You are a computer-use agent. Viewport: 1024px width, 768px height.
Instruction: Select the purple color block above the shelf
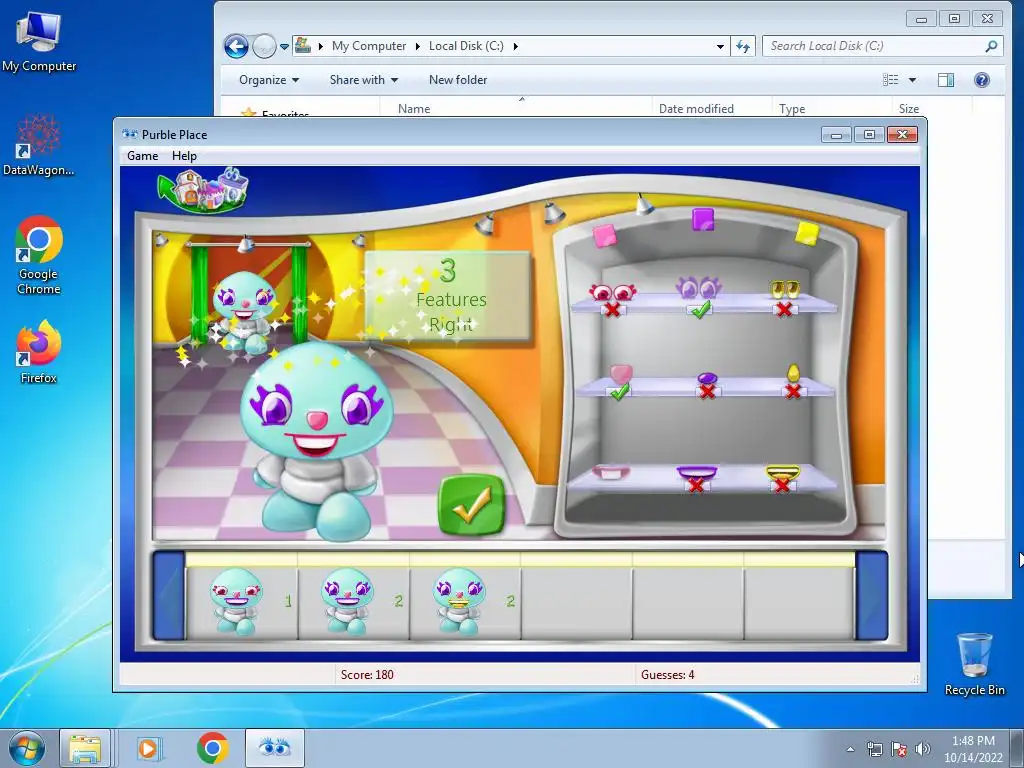click(703, 219)
